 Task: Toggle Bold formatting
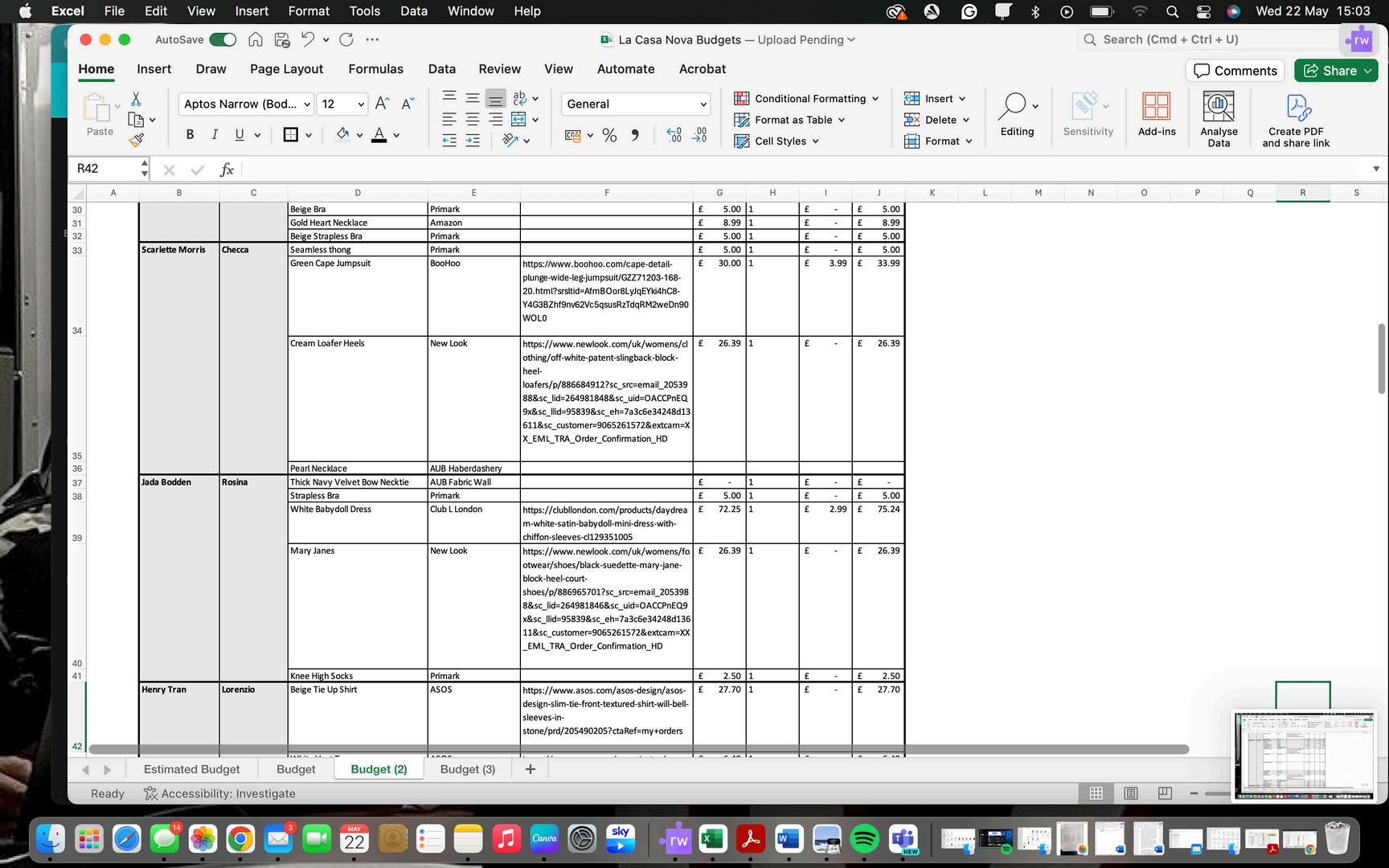point(190,135)
